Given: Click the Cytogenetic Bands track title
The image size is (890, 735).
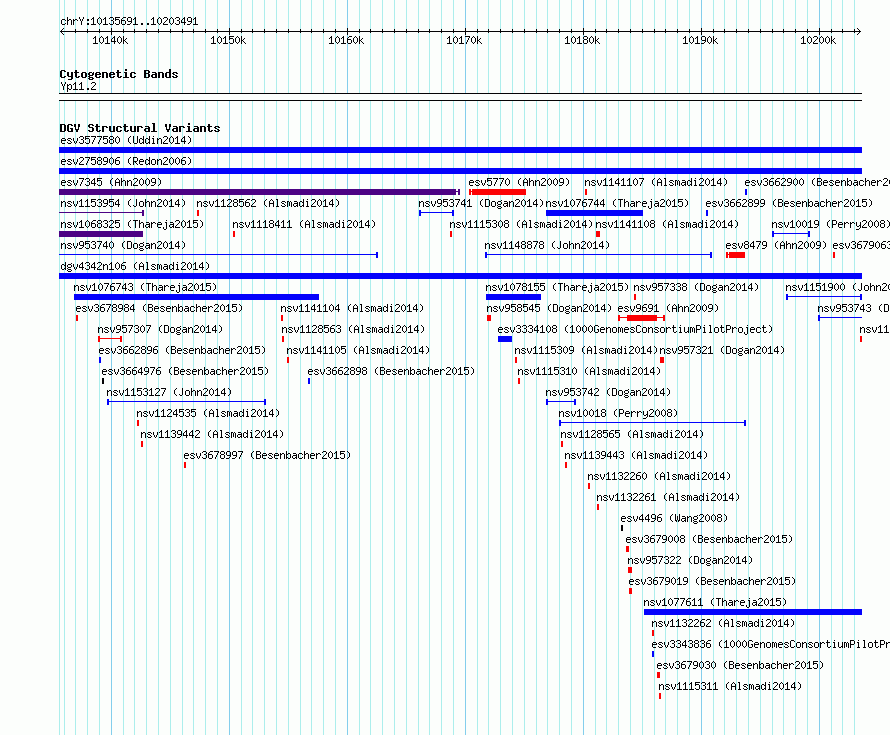Looking at the screenshot, I should pos(119,74).
